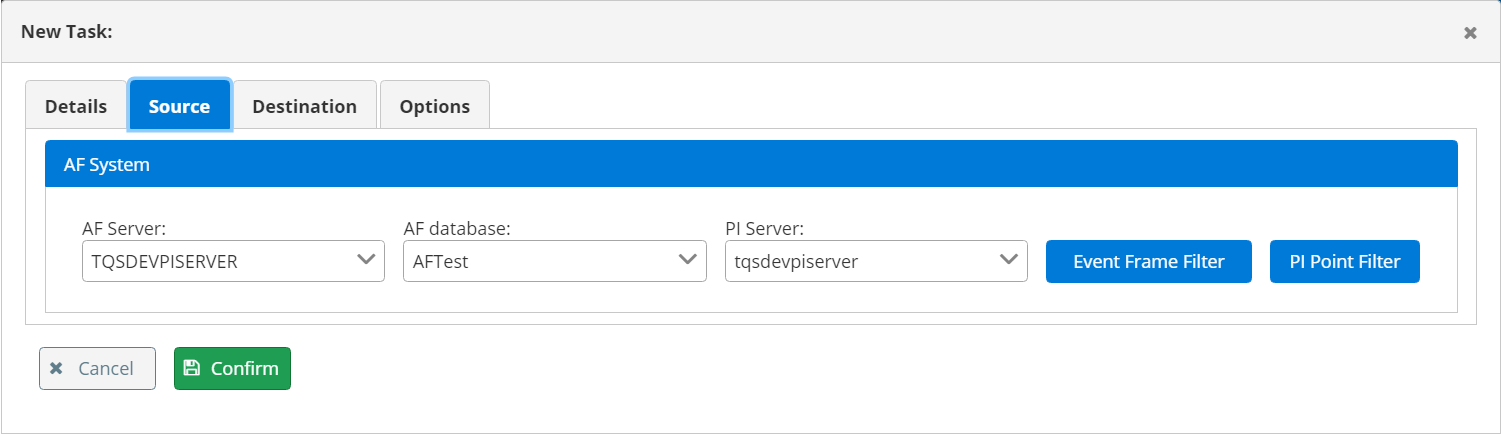Go to the Options tab

tap(434, 106)
